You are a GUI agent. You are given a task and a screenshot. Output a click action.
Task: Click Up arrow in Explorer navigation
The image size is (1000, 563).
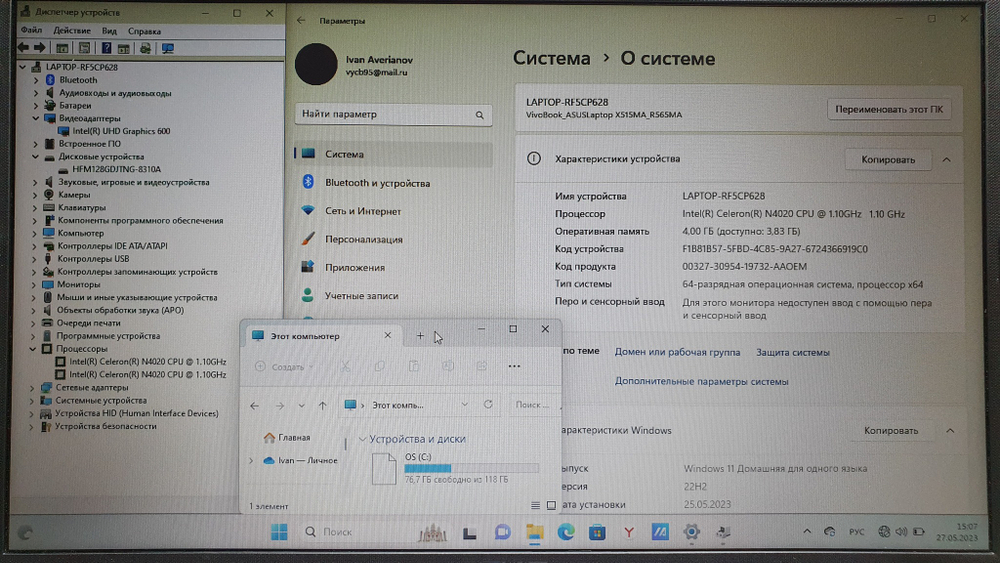323,405
